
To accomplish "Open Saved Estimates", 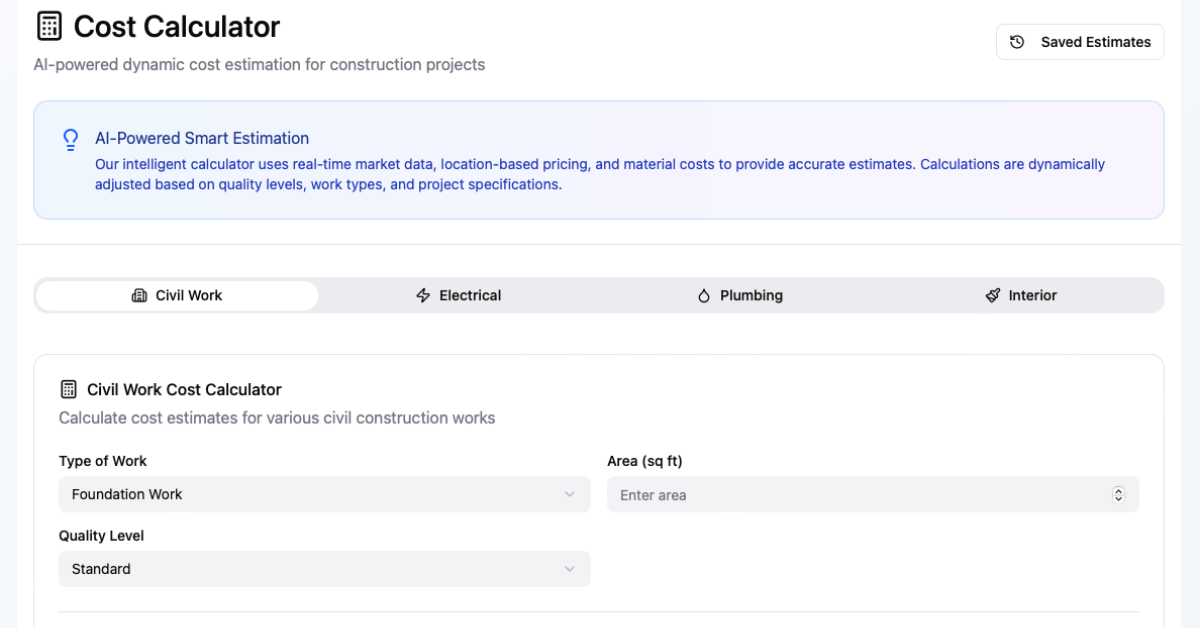I will [x=1079, y=42].
